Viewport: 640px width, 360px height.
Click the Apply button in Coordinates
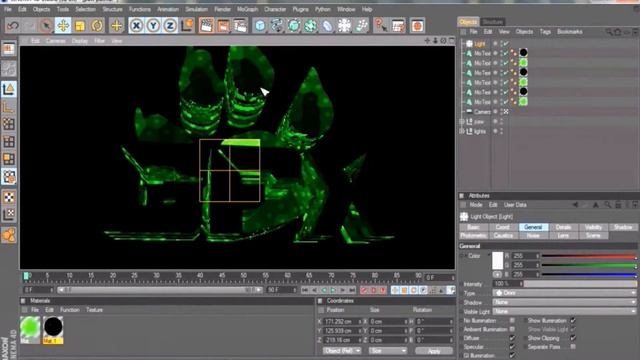coord(434,351)
